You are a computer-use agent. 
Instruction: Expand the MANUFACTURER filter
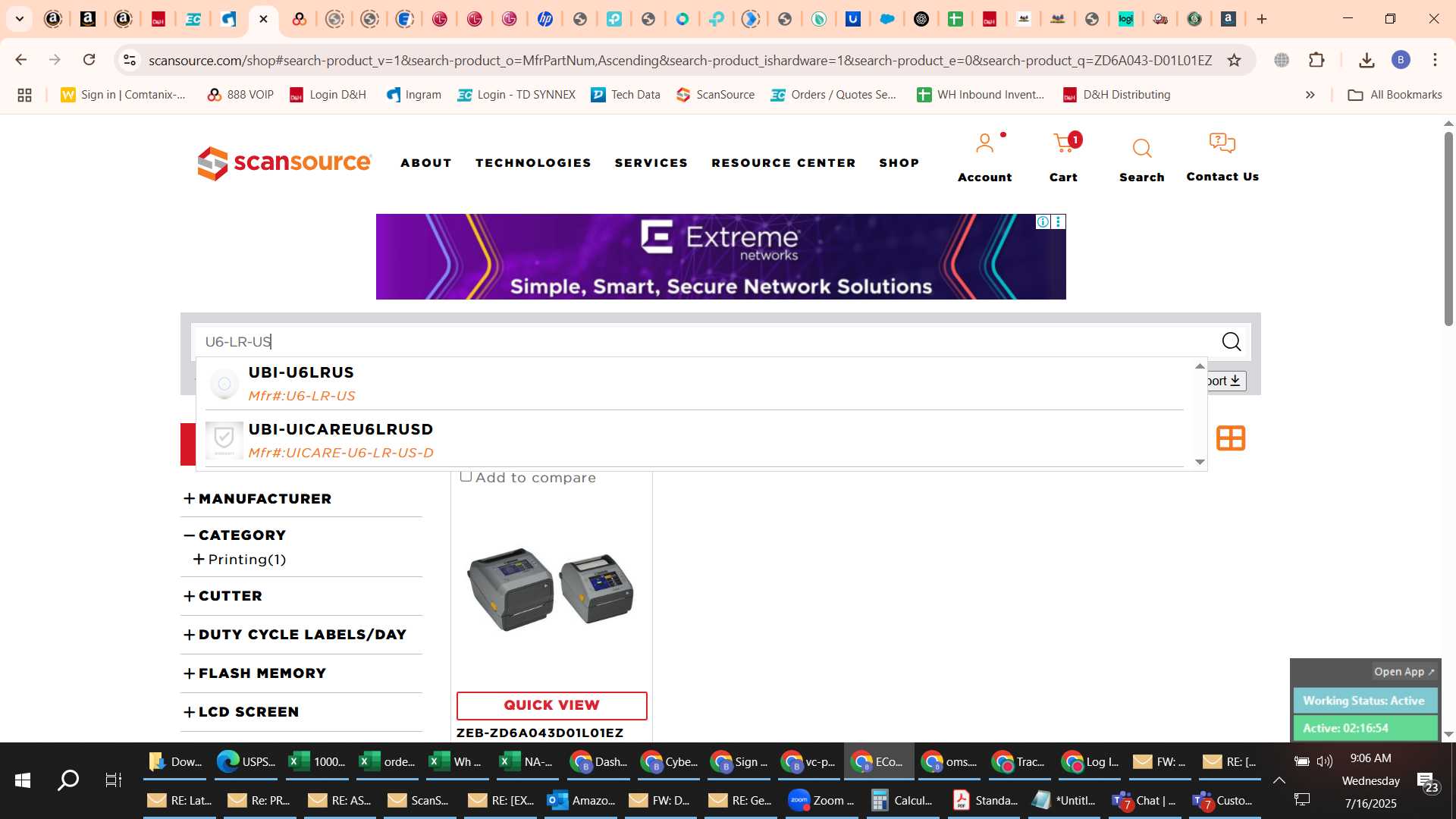tap(258, 499)
